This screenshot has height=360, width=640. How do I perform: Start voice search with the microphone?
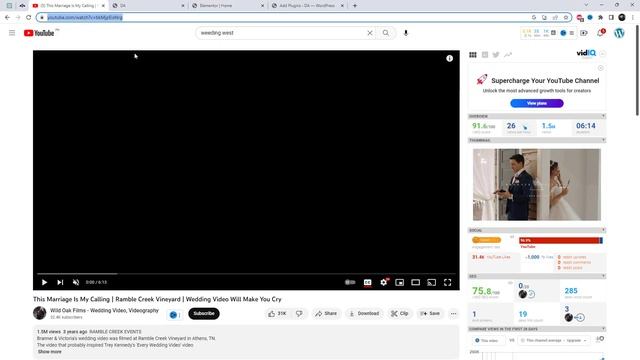[406, 33]
